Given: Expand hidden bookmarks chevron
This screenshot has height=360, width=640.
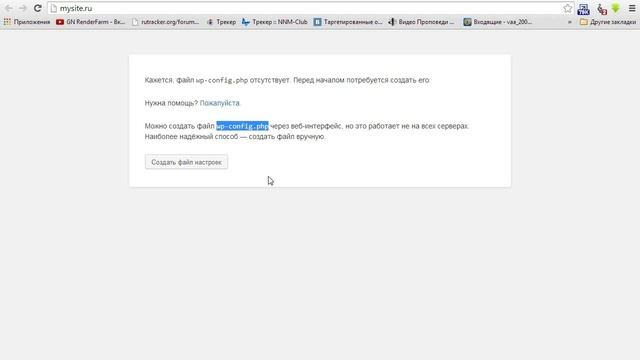Looking at the screenshot, I should [570, 22].
